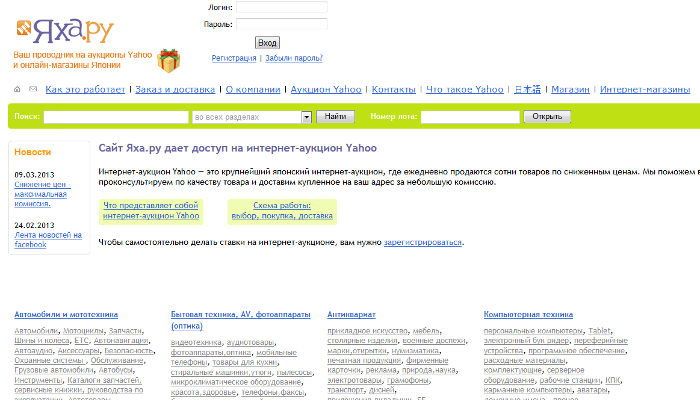700x400 pixels.
Task: Open товары для кухни subcategory link
Action: 245,362
